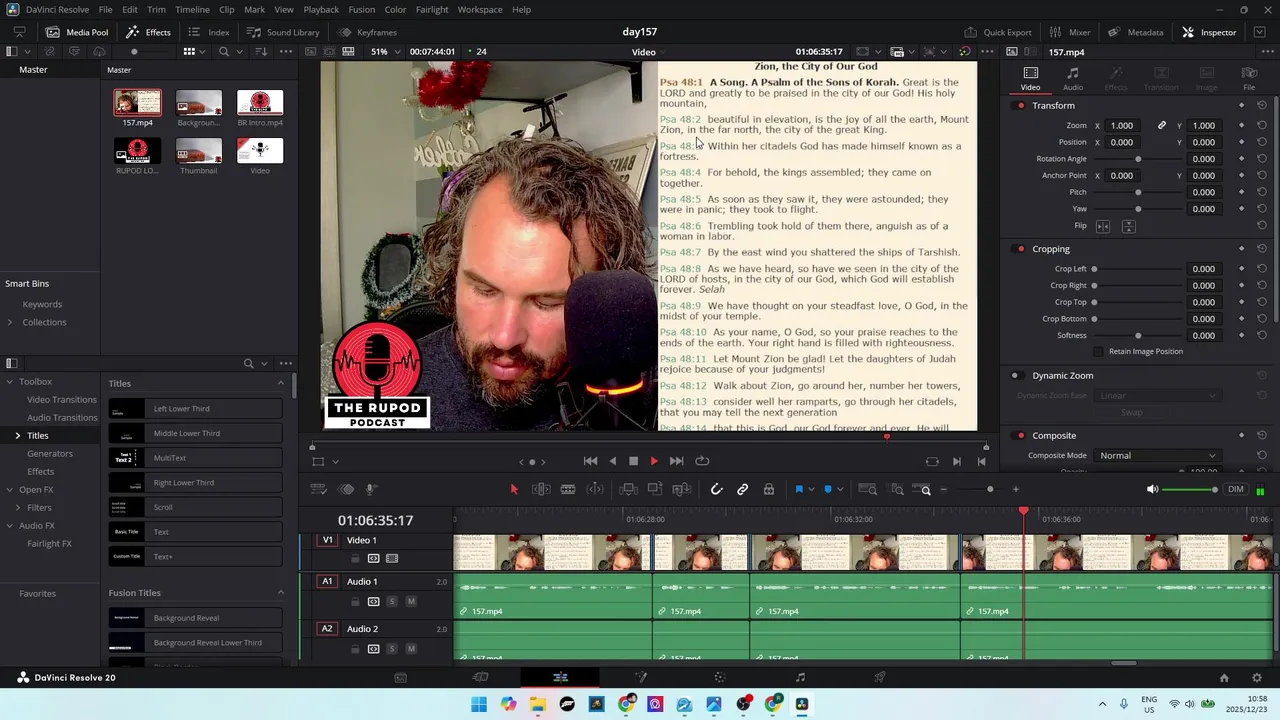Open Composite Mode Normal dropdown
1280x720 pixels.
point(1157,456)
